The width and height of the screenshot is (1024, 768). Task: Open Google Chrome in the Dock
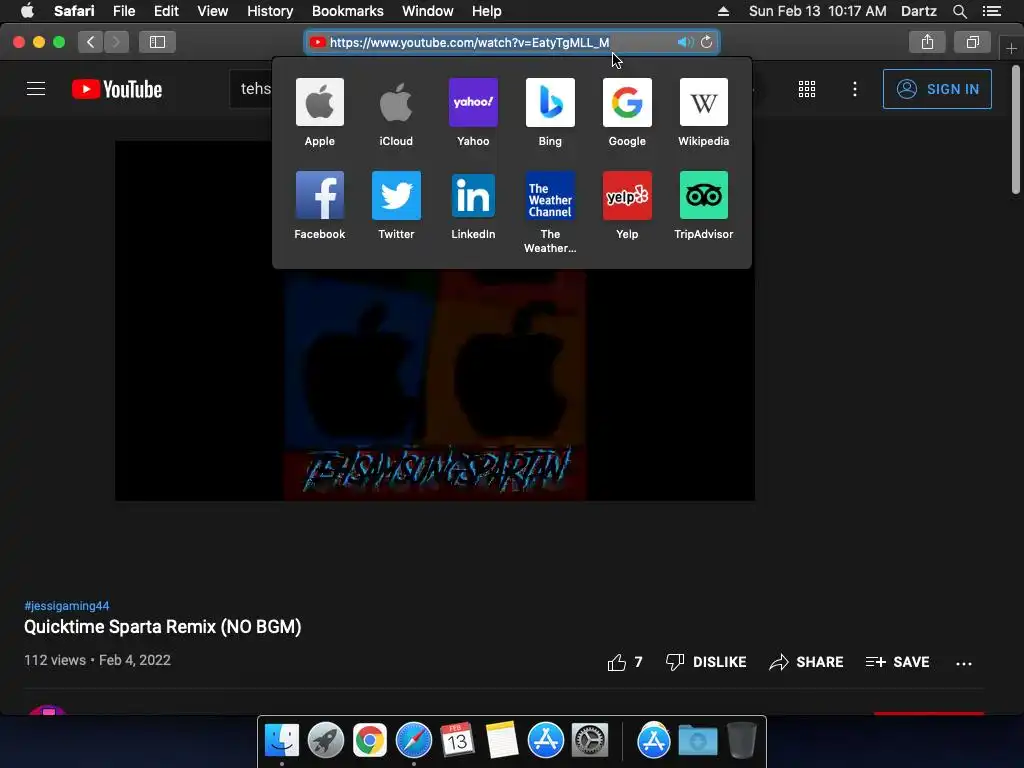click(x=370, y=740)
